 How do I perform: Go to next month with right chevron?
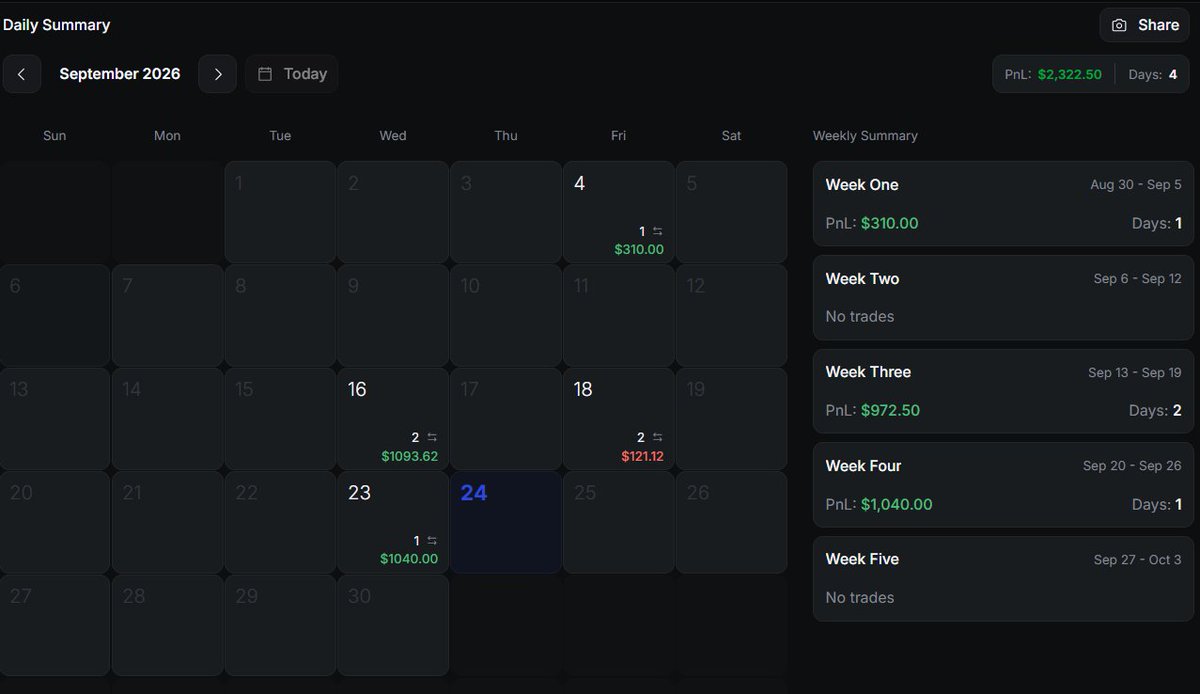coord(217,74)
